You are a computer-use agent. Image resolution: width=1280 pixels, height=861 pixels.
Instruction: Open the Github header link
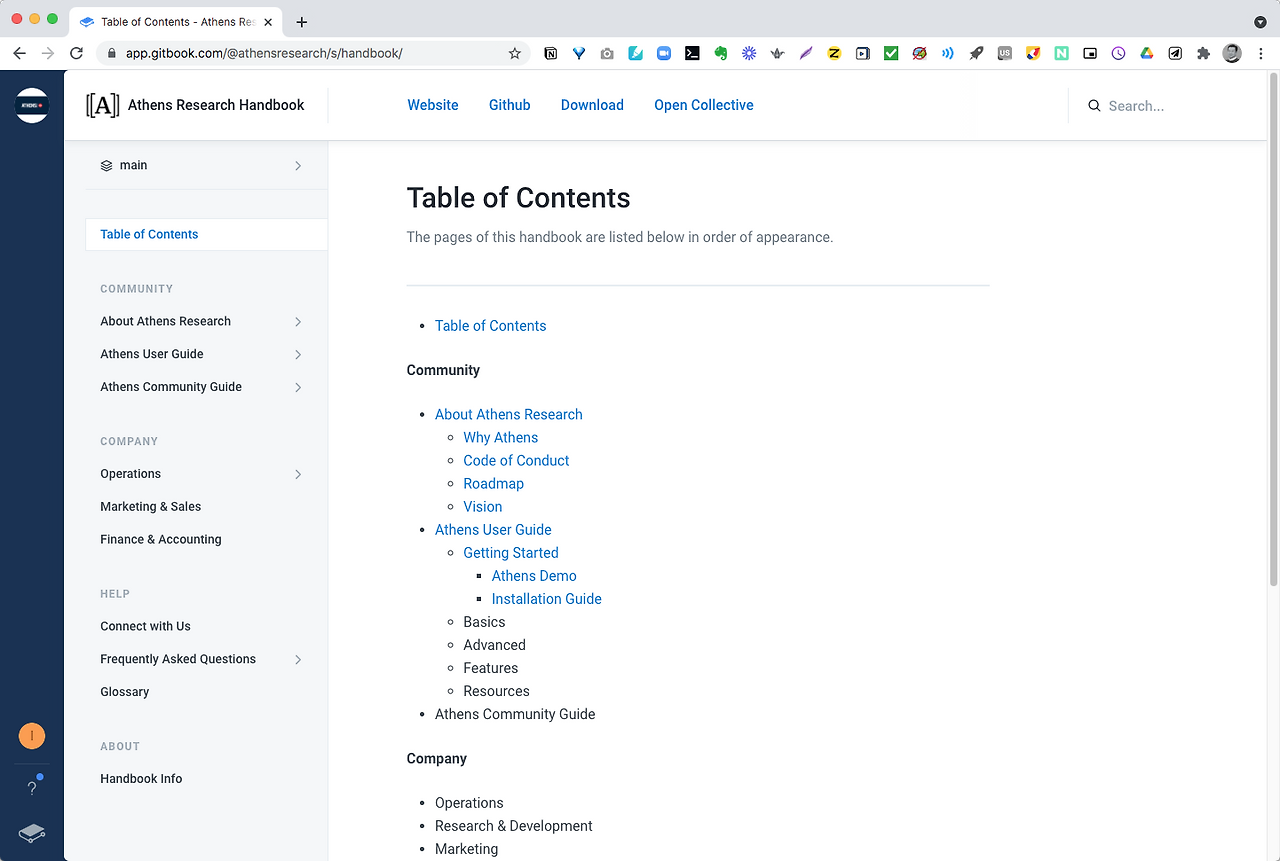tap(510, 105)
